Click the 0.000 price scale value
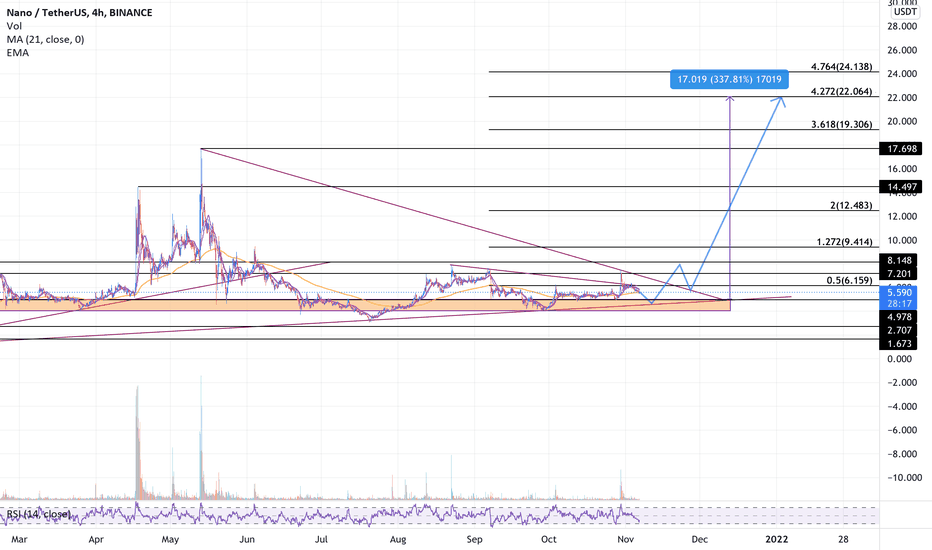 (x=899, y=359)
